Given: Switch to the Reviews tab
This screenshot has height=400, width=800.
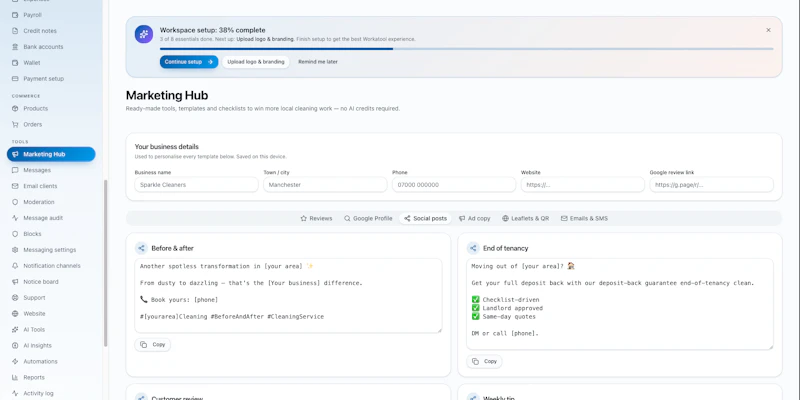Looking at the screenshot, I should click(x=316, y=218).
